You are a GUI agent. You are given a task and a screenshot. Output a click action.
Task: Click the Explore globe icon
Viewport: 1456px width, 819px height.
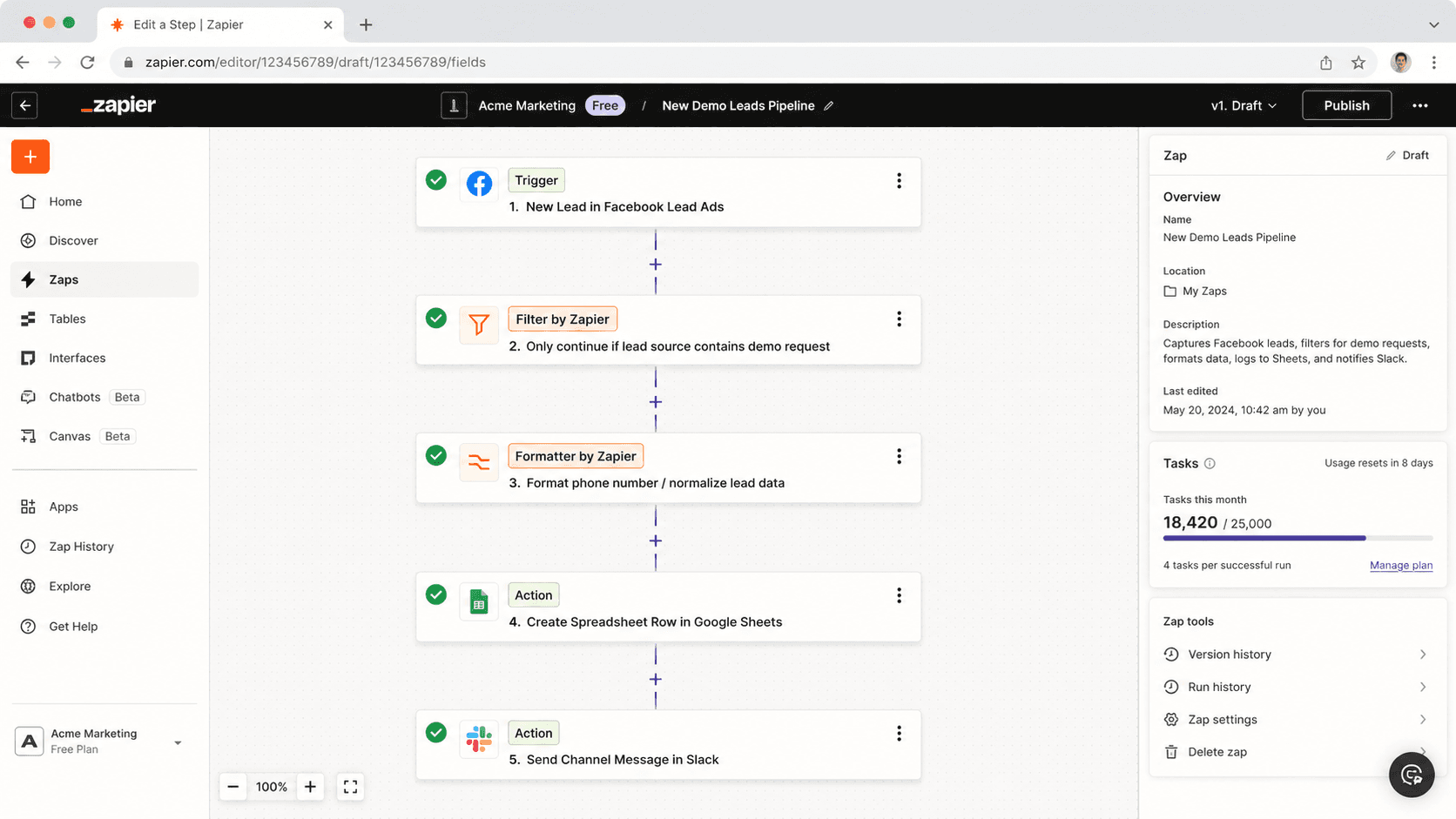tap(28, 587)
